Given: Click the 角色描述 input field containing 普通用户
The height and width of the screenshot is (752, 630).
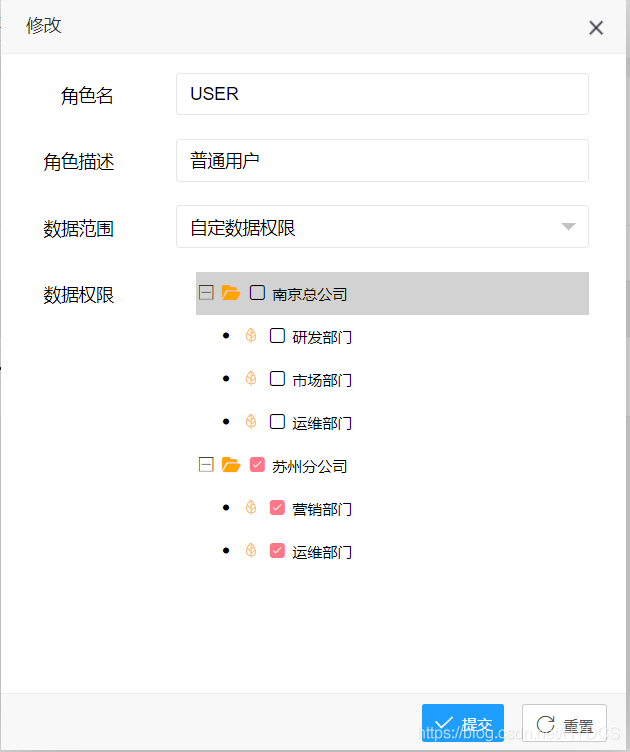Looking at the screenshot, I should 382,161.
